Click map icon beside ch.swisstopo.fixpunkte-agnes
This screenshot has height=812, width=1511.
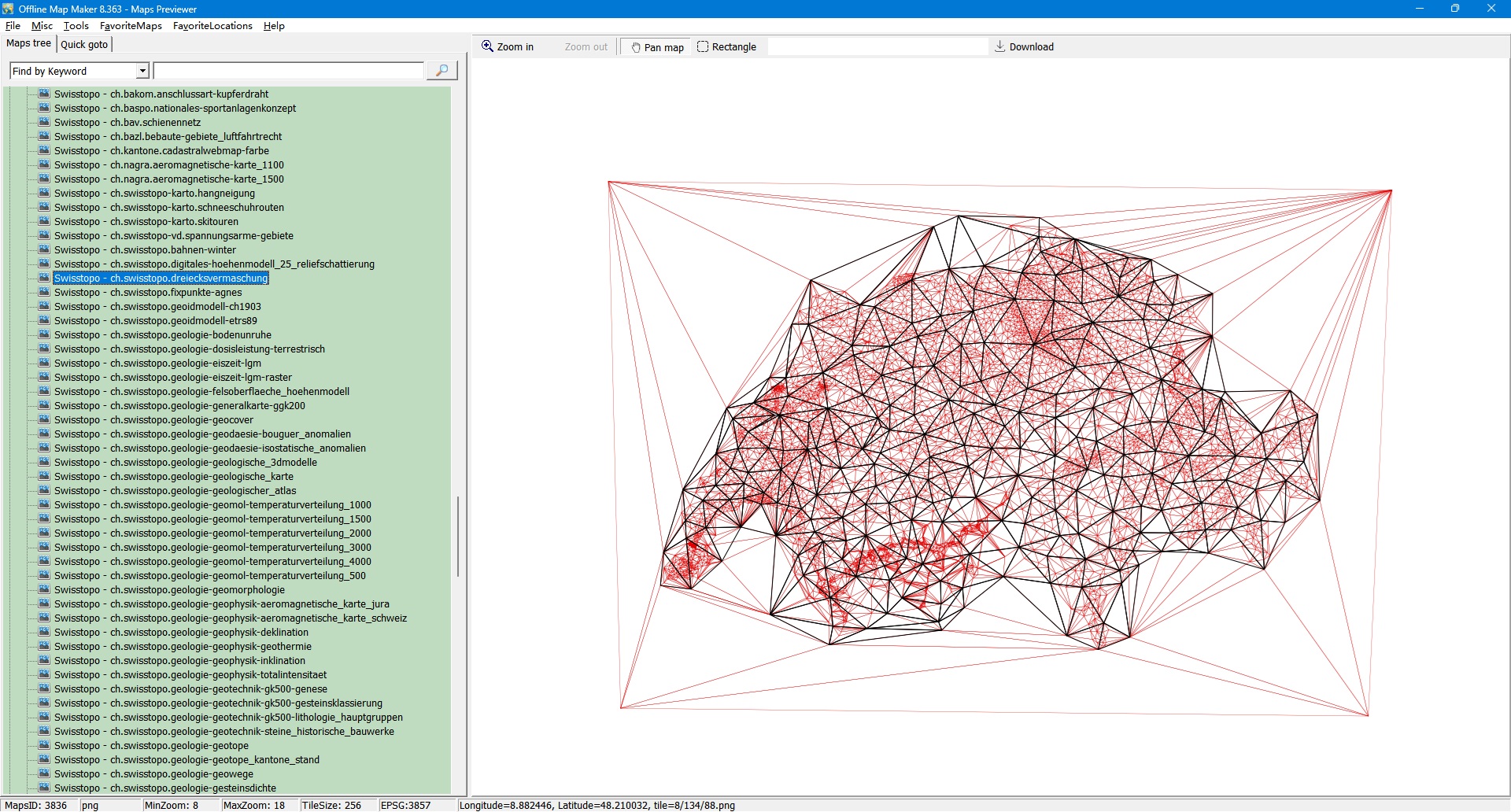point(45,292)
